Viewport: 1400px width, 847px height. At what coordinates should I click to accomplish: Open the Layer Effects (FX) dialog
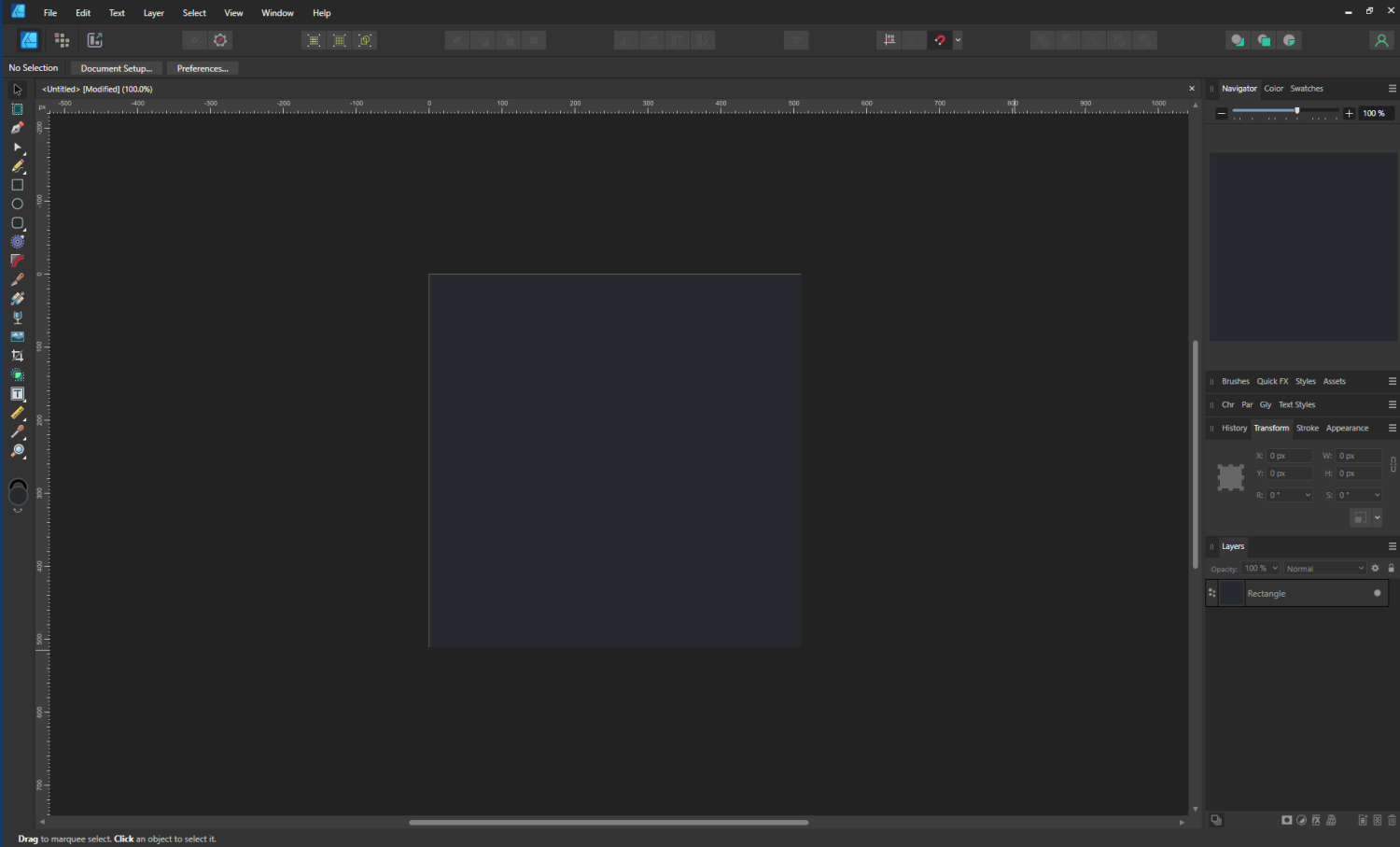pyautogui.click(x=1316, y=820)
